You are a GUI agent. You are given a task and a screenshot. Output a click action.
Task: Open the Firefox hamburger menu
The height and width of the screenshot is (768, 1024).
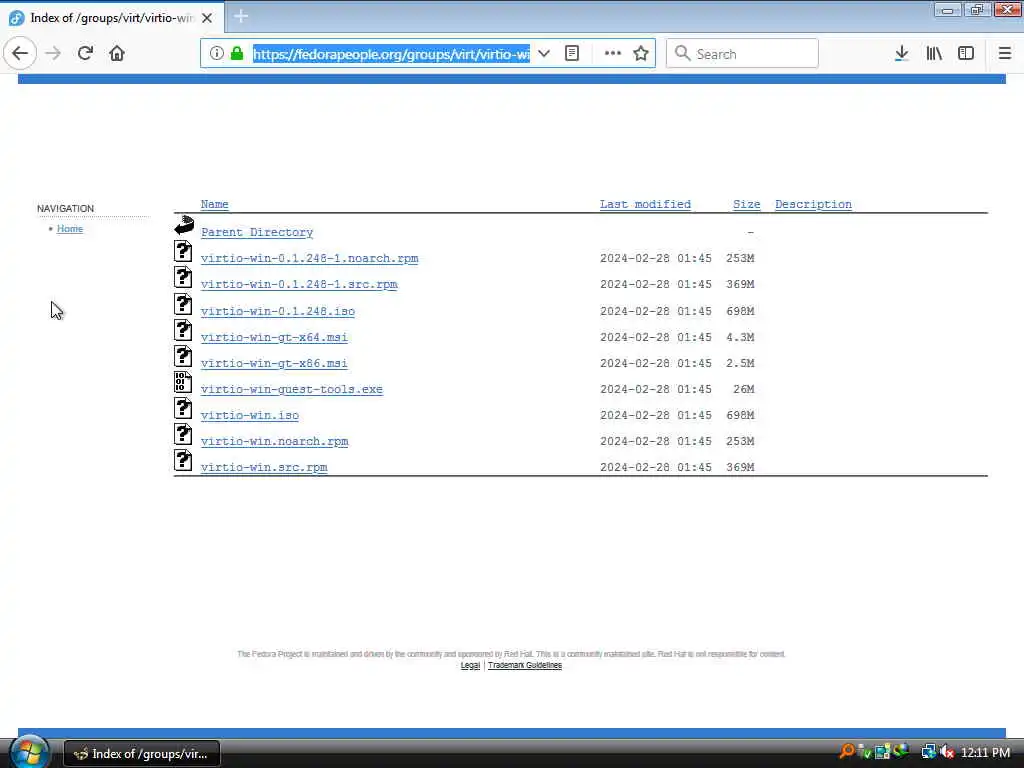click(x=1005, y=54)
